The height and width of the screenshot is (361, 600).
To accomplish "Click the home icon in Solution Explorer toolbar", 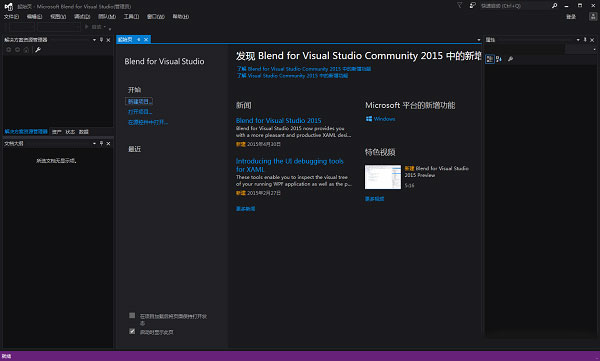I will [x=26, y=50].
